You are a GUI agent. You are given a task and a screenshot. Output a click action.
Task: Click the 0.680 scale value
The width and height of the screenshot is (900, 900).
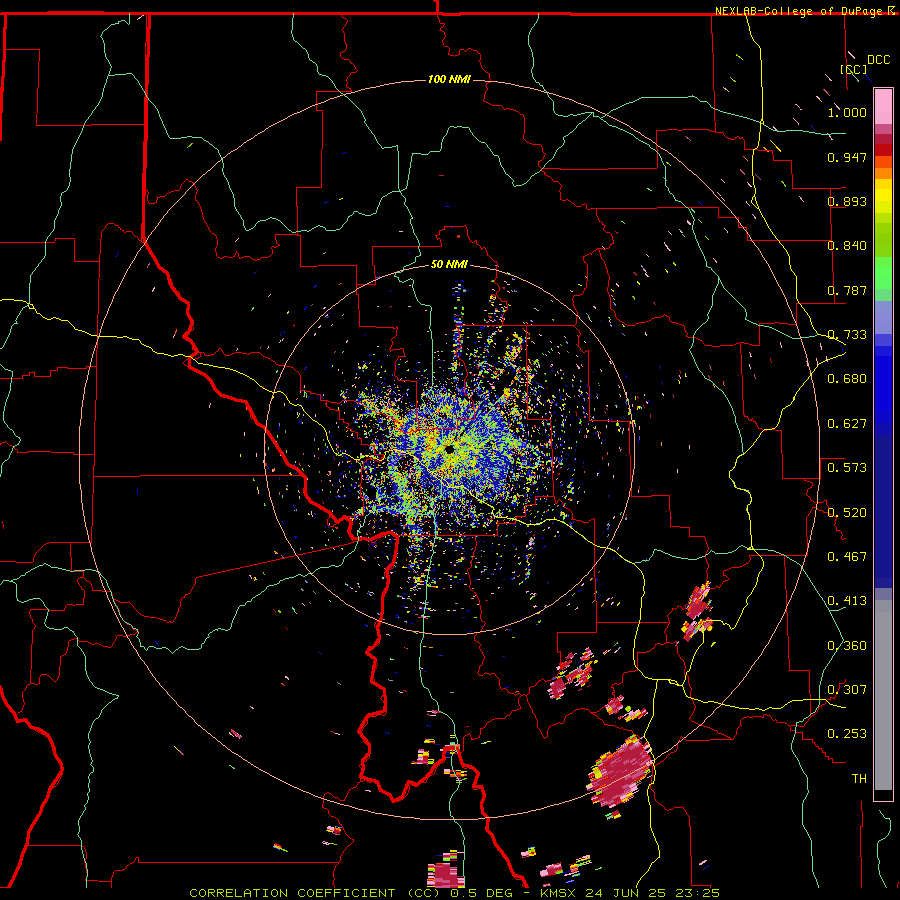pos(847,379)
